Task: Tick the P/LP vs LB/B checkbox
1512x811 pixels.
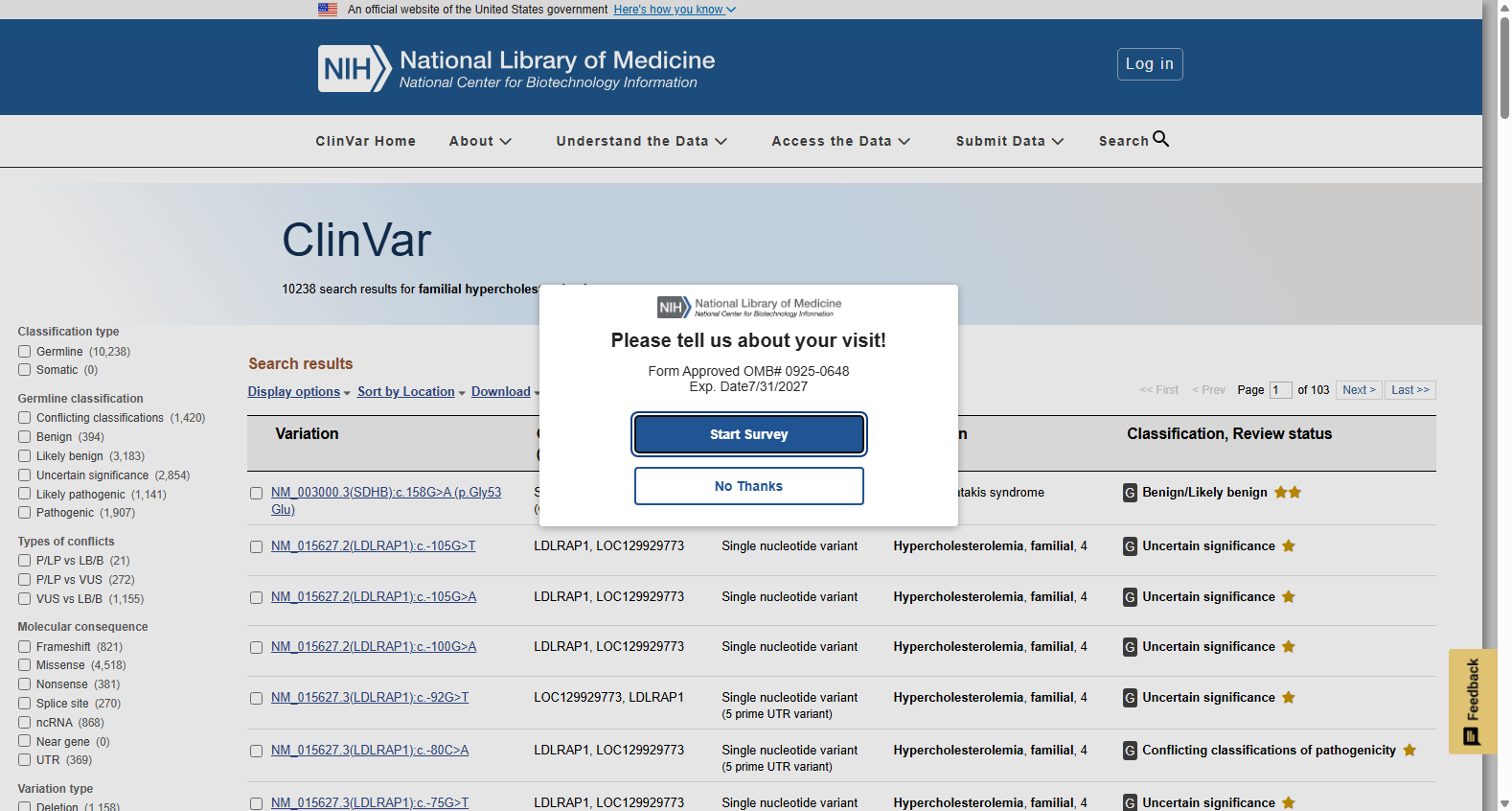Action: (24, 561)
